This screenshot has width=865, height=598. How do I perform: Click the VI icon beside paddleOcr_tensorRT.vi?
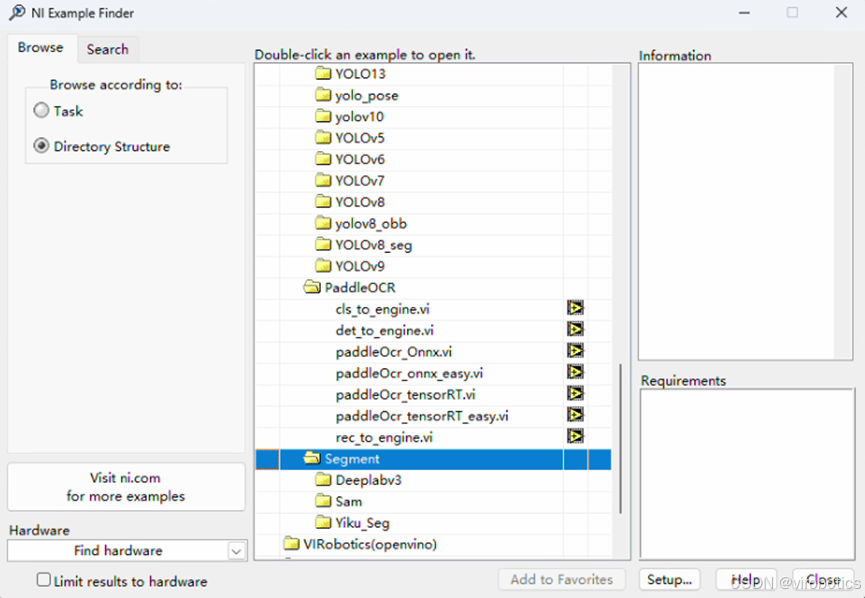(x=575, y=393)
